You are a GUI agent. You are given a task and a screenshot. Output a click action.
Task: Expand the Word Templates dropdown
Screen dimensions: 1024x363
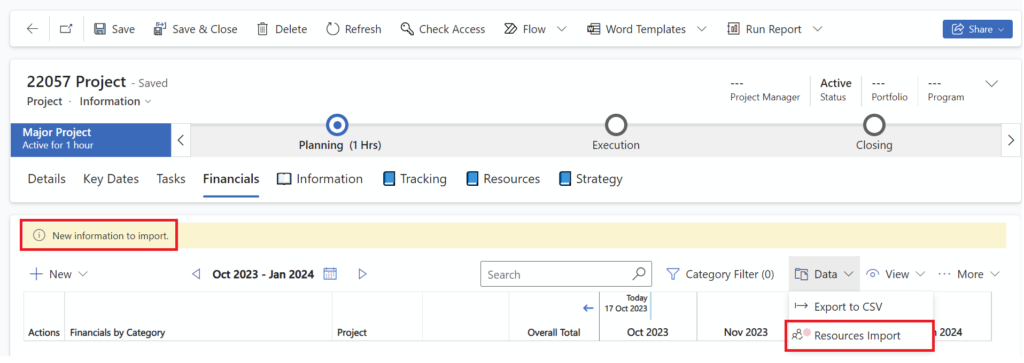(702, 29)
